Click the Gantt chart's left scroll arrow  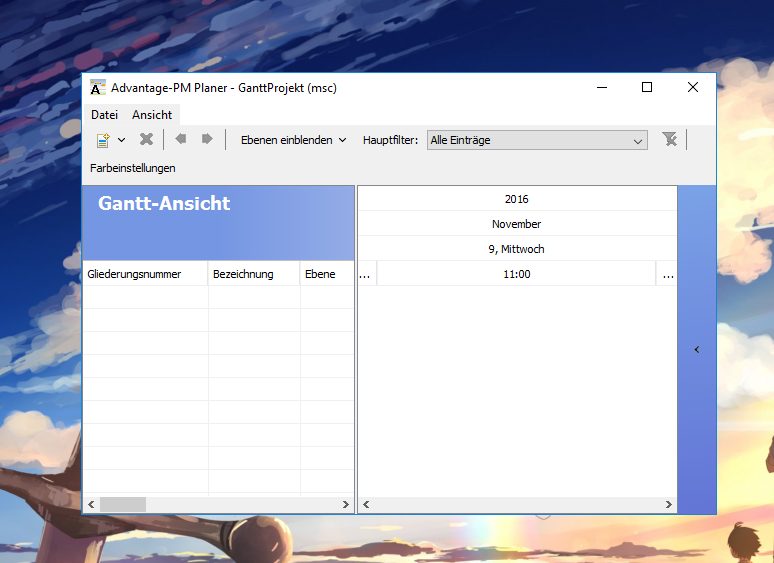(x=366, y=504)
